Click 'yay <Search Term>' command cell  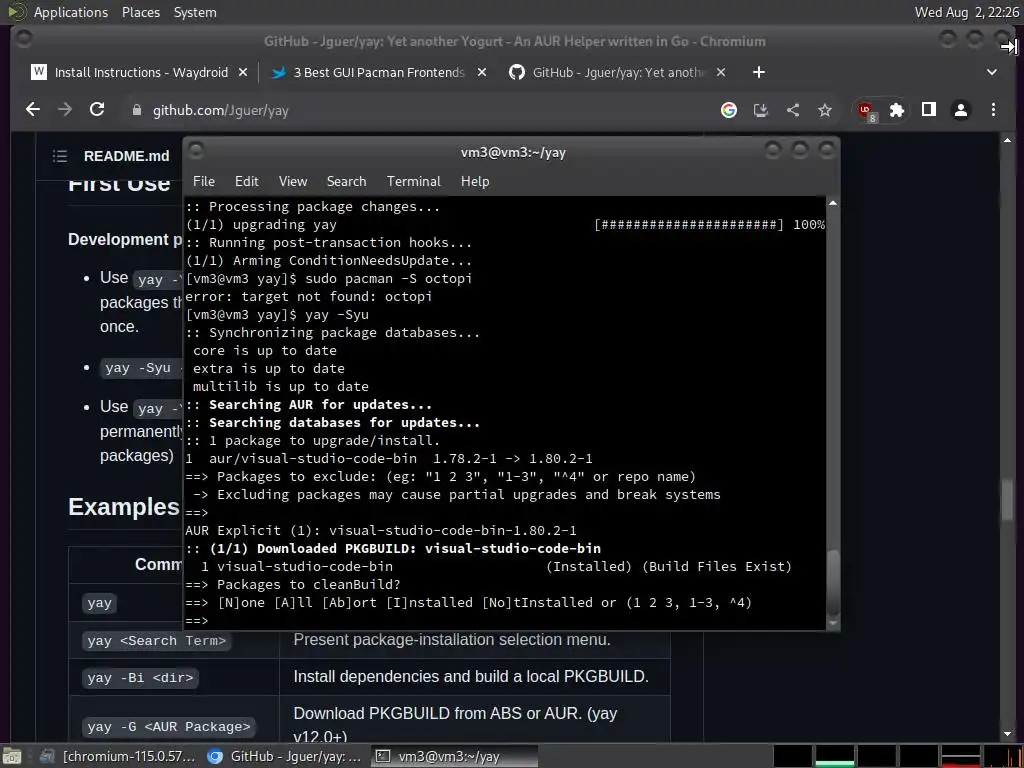coord(156,641)
